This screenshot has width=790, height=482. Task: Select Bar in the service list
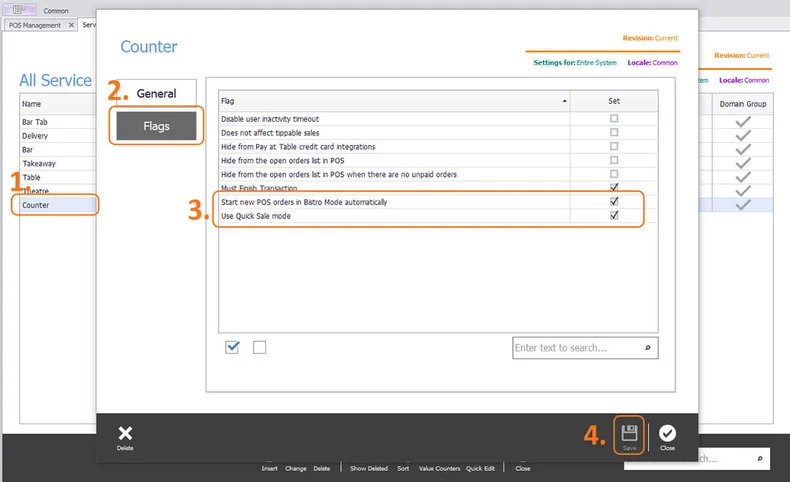point(27,150)
